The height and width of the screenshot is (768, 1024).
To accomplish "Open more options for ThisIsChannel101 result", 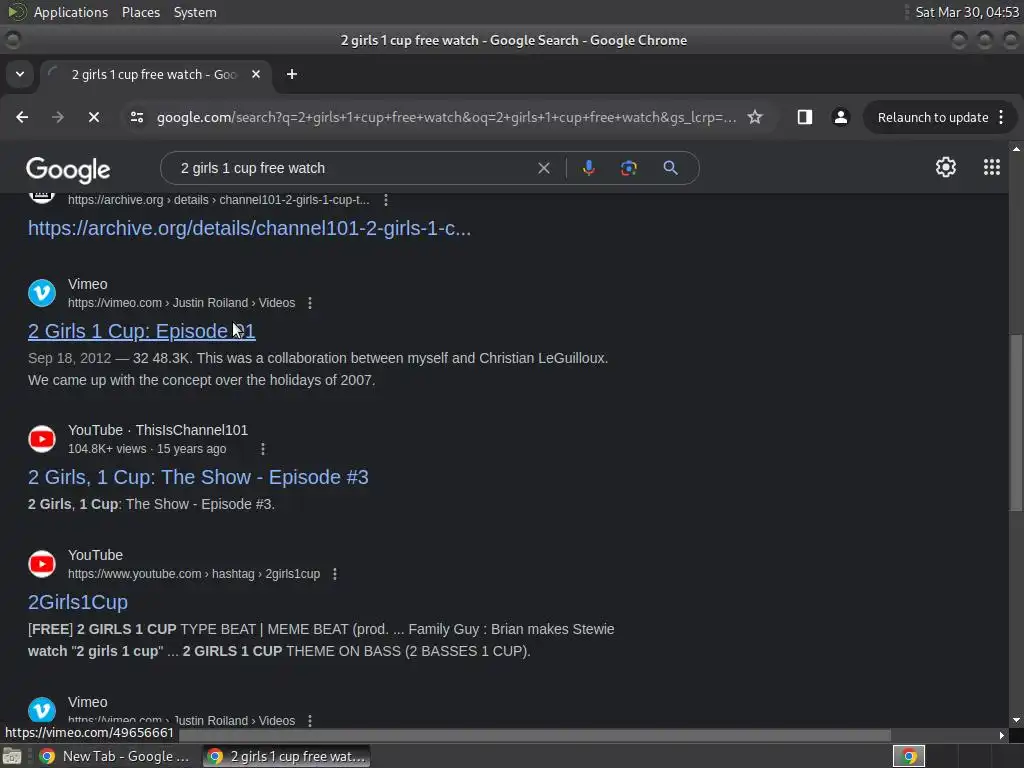I will pyautogui.click(x=263, y=449).
